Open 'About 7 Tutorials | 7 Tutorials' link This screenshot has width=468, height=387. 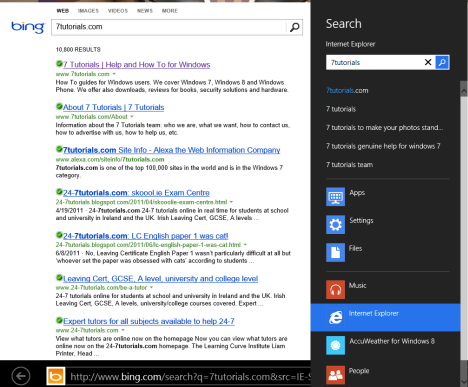(114, 107)
